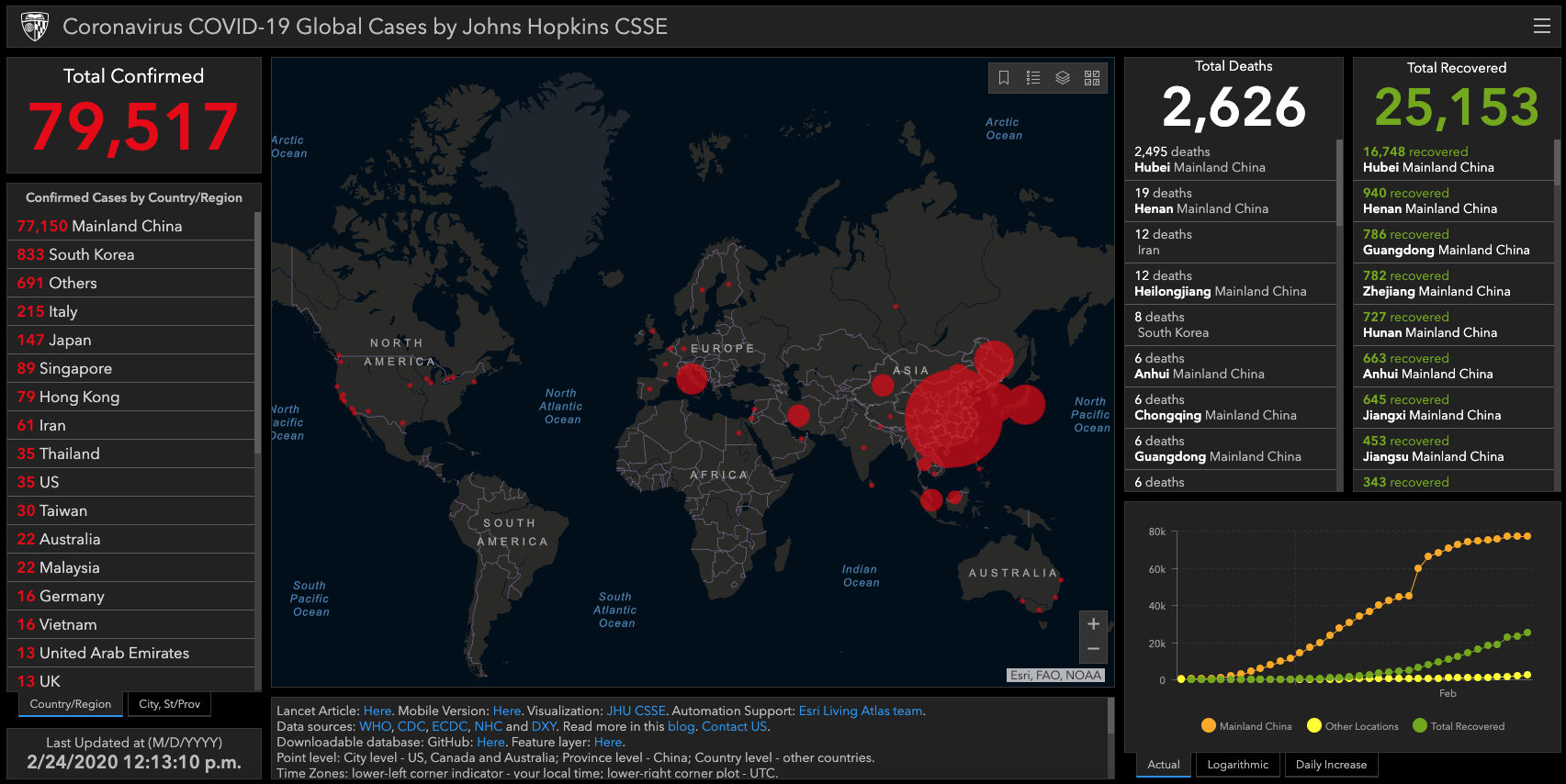The width and height of the screenshot is (1566, 784).
Task: Switch to the Country/Region tab
Action: [x=71, y=704]
